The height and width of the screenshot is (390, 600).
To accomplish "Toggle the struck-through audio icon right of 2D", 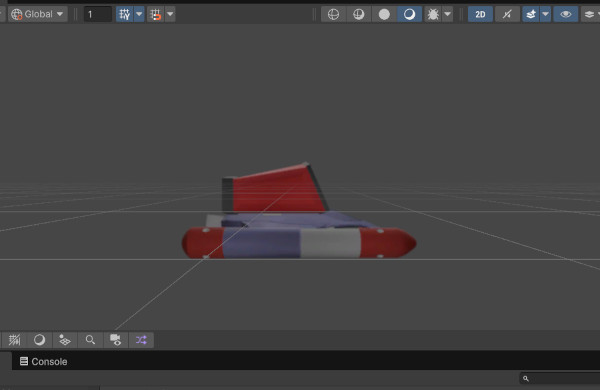I will point(507,15).
